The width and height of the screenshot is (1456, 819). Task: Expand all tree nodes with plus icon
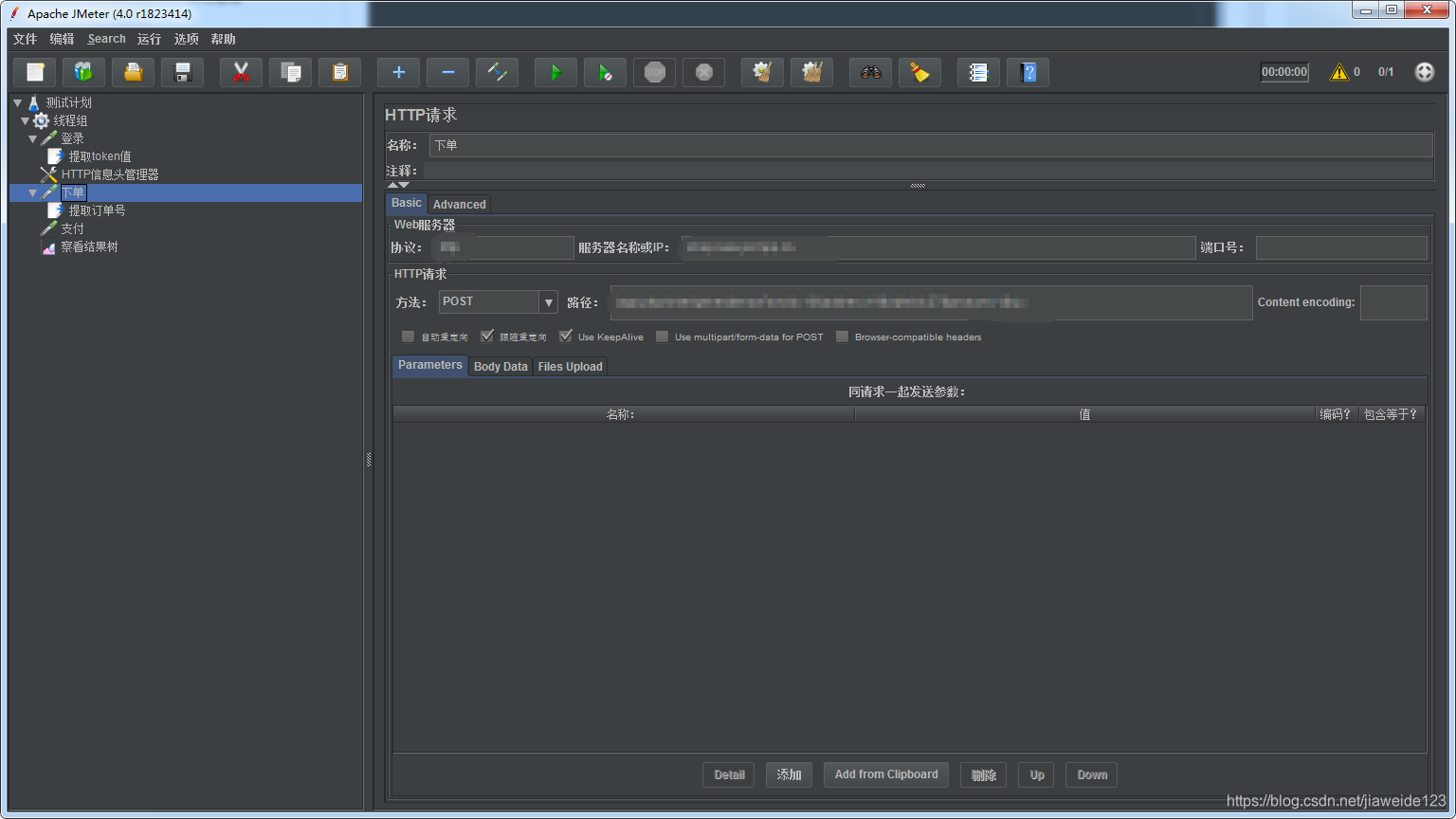point(399,72)
